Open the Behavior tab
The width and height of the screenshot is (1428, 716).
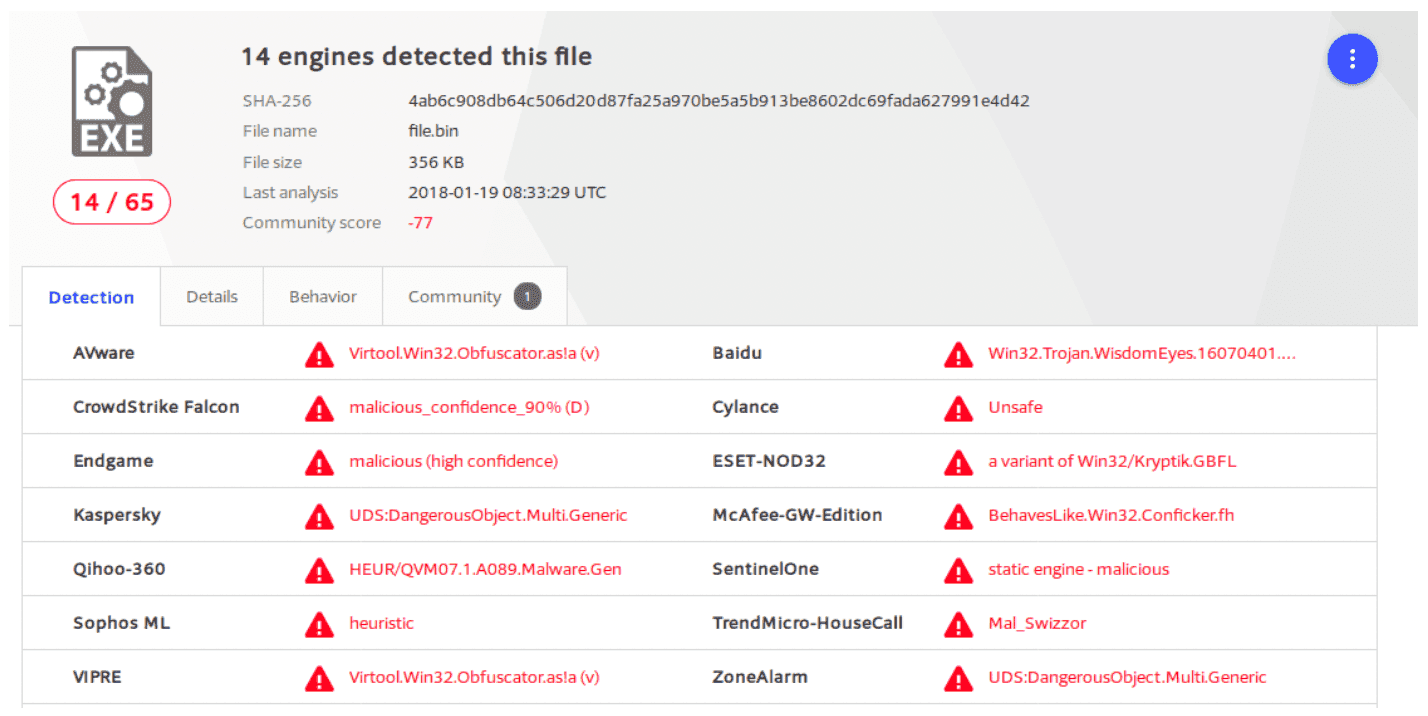[x=323, y=297]
